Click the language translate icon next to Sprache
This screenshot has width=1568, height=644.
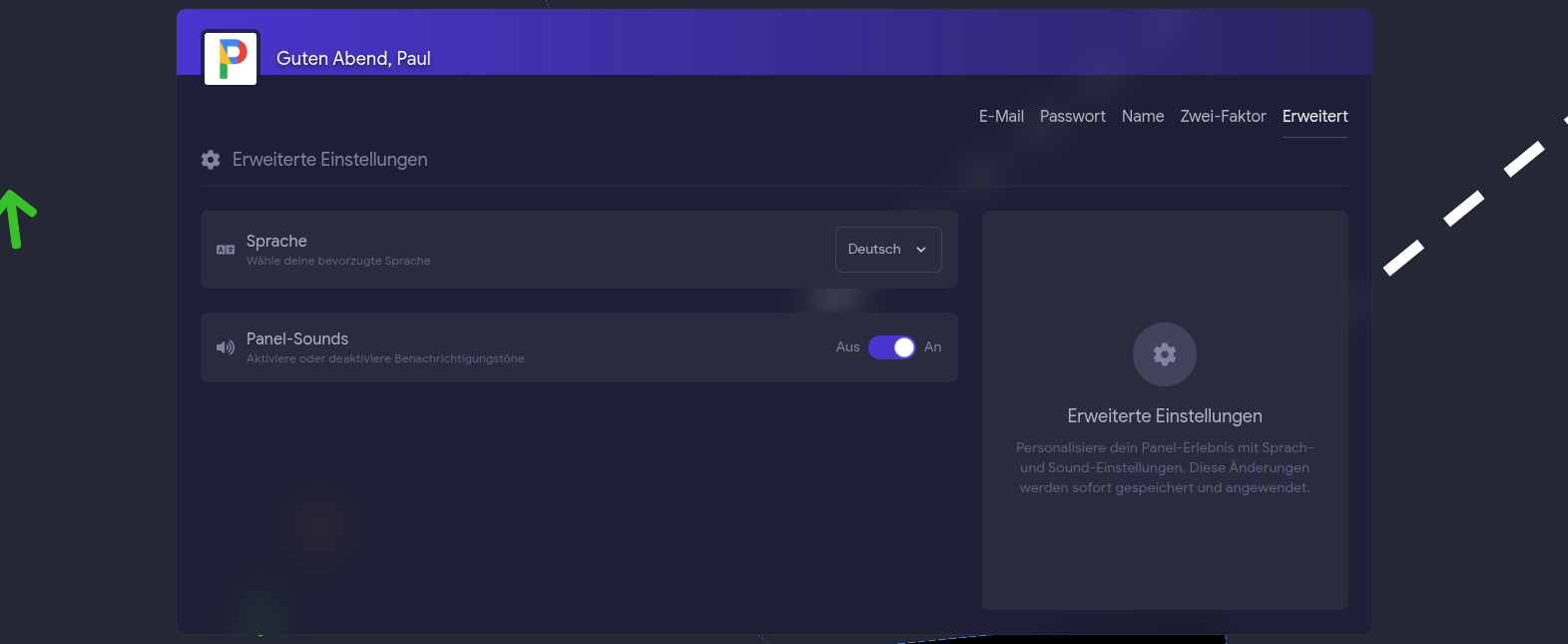[x=226, y=250]
